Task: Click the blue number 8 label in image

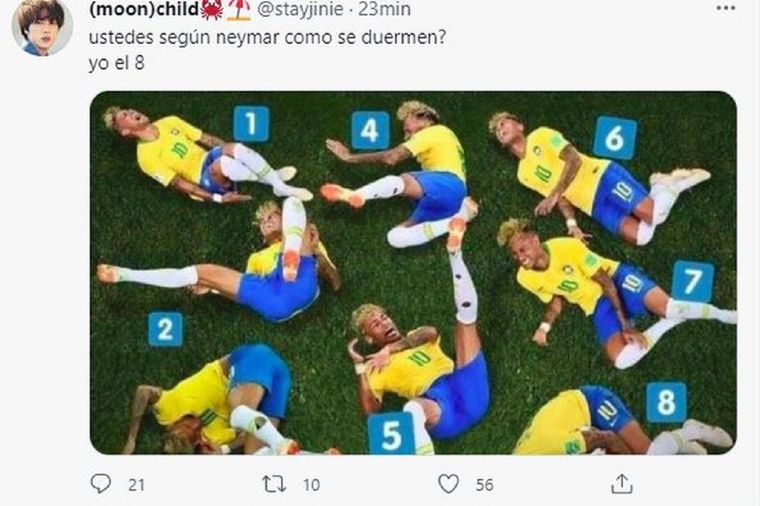Action: coord(666,402)
